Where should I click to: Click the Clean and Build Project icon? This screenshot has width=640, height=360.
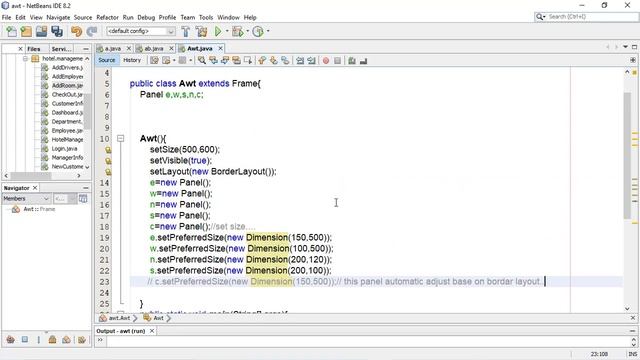(201, 31)
